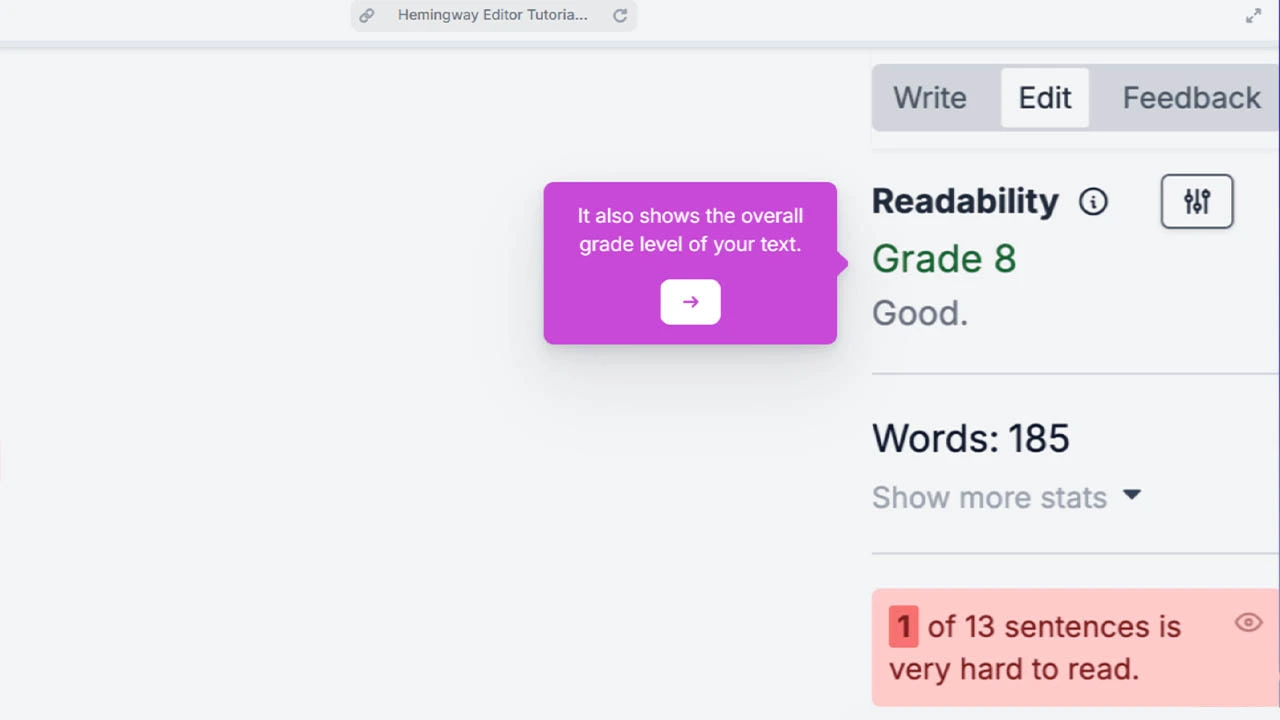1280x720 pixels.
Task: Click the triangle next to Show more stats
Action: coord(1132,495)
